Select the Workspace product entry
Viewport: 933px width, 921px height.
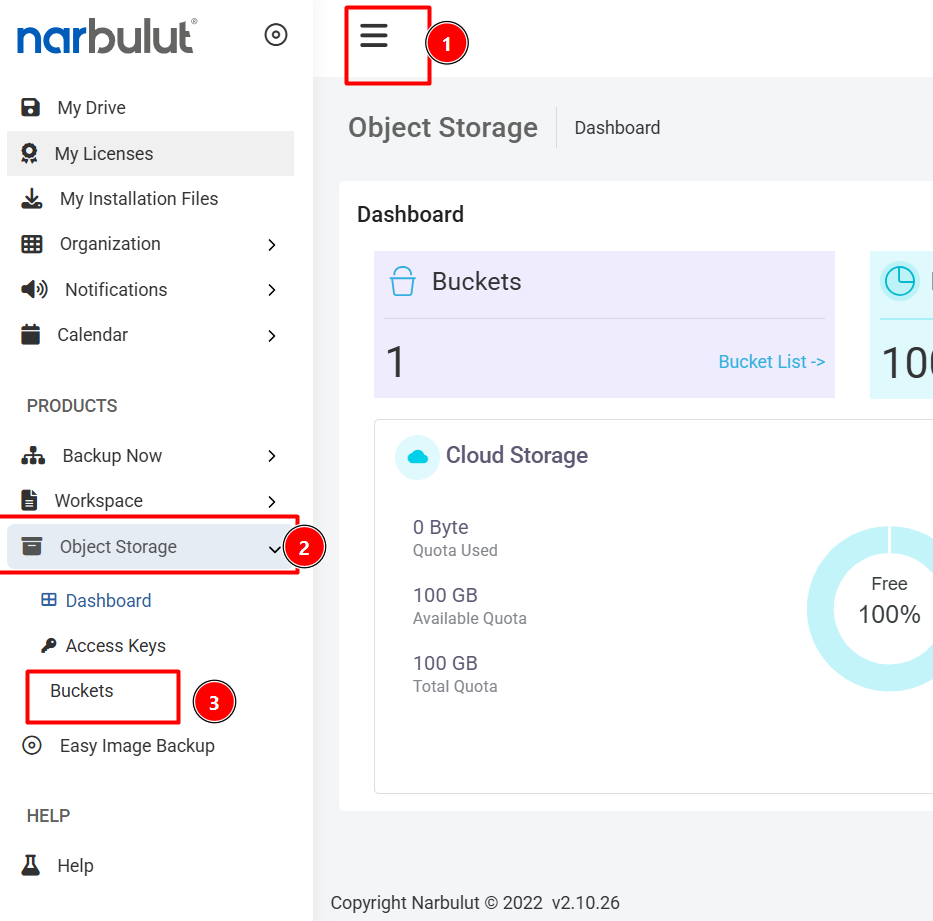[99, 501]
